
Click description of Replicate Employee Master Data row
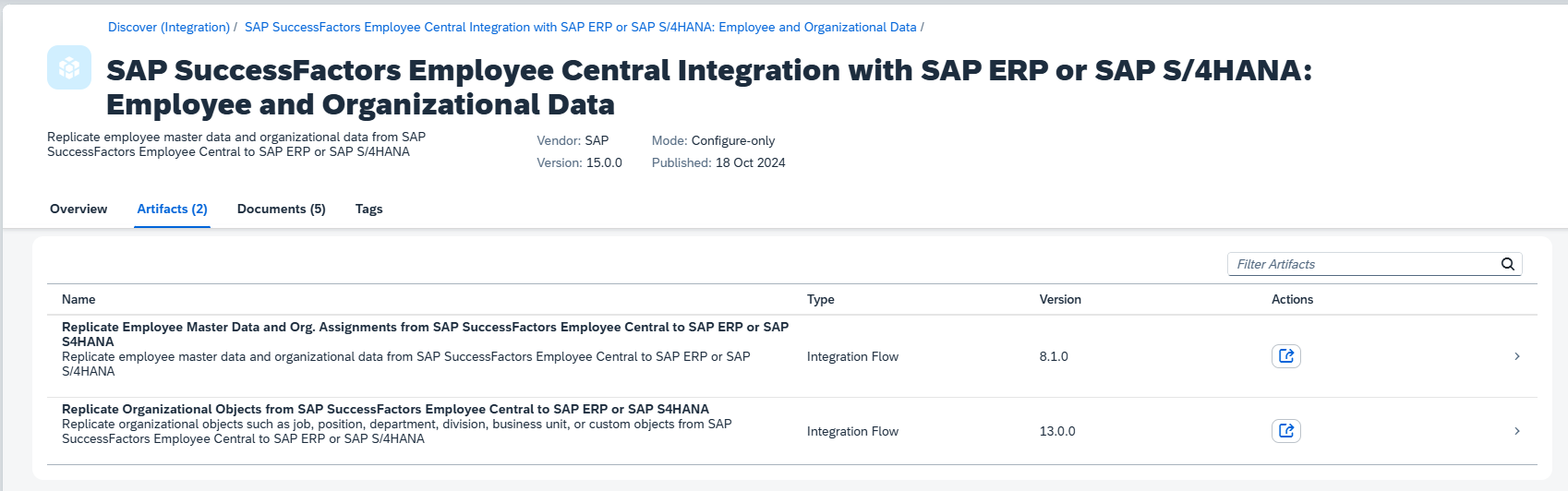[406, 364]
